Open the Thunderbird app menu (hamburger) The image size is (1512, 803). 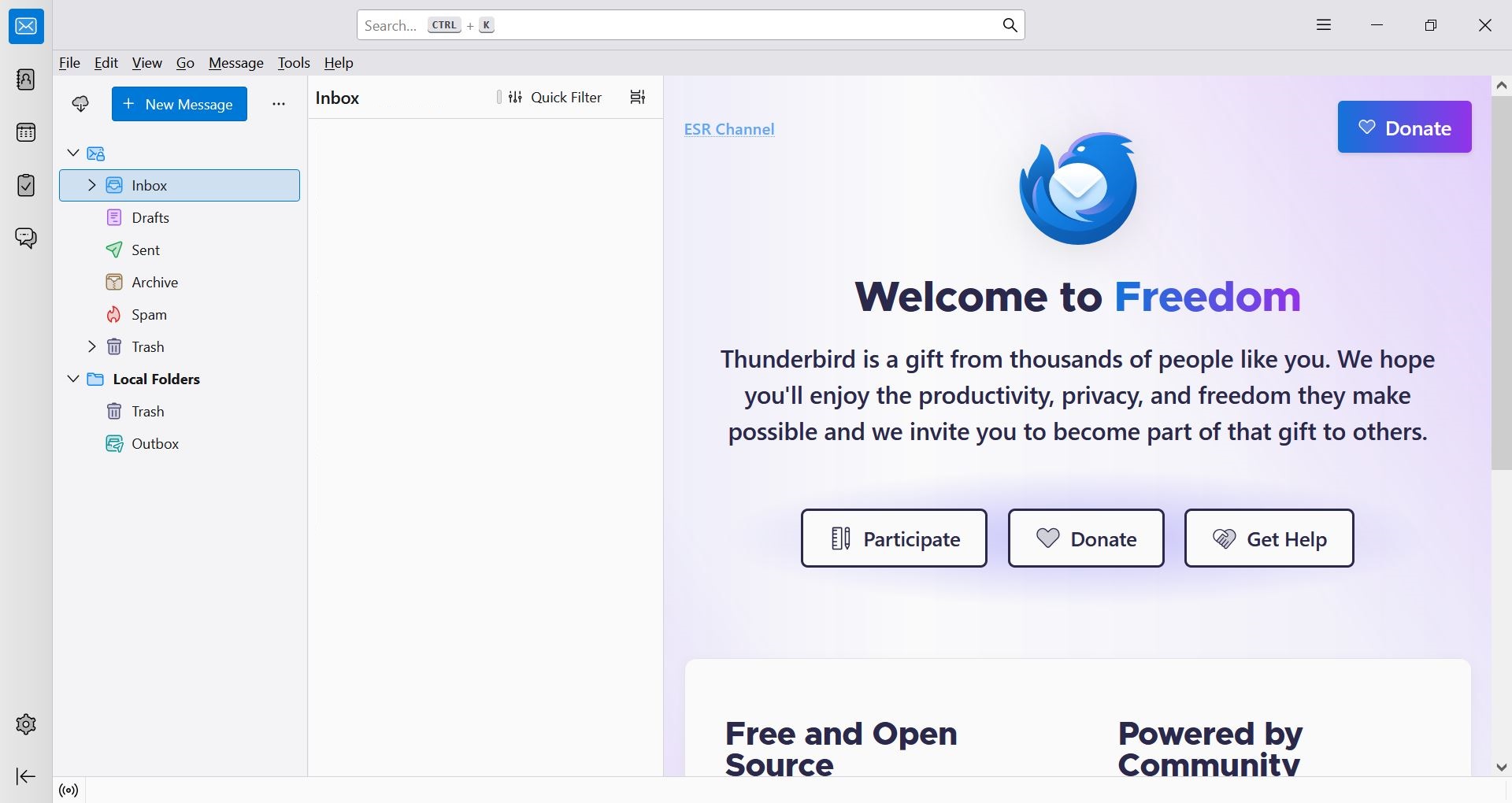click(1324, 25)
